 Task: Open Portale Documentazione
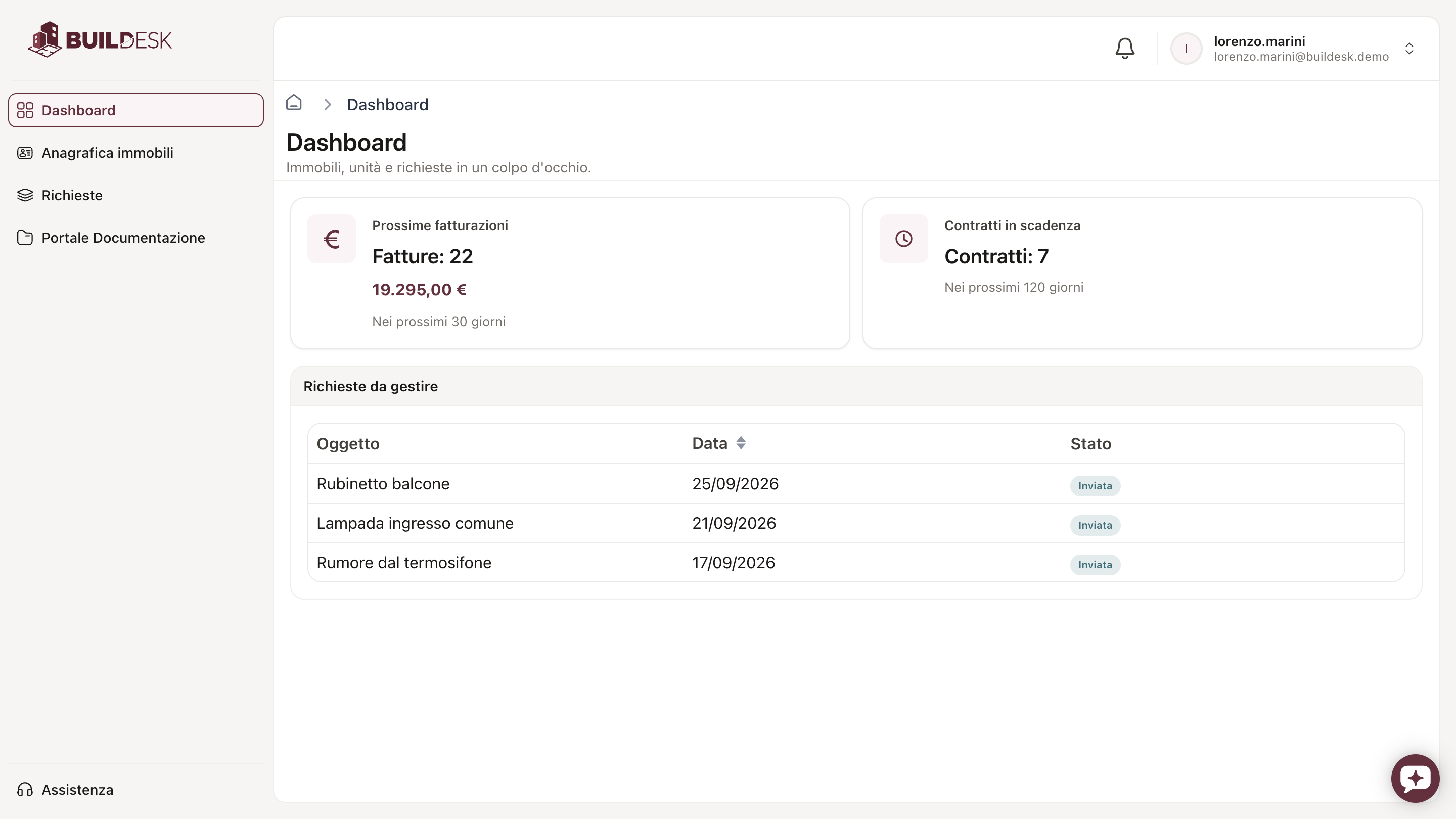pos(135,238)
